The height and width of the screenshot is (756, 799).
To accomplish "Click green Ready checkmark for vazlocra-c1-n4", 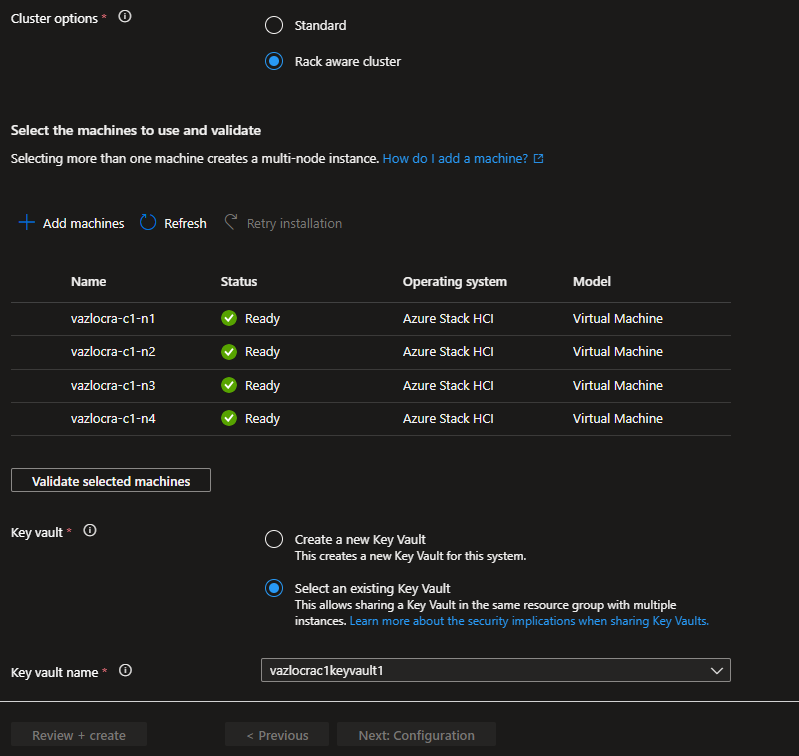I will (229, 419).
